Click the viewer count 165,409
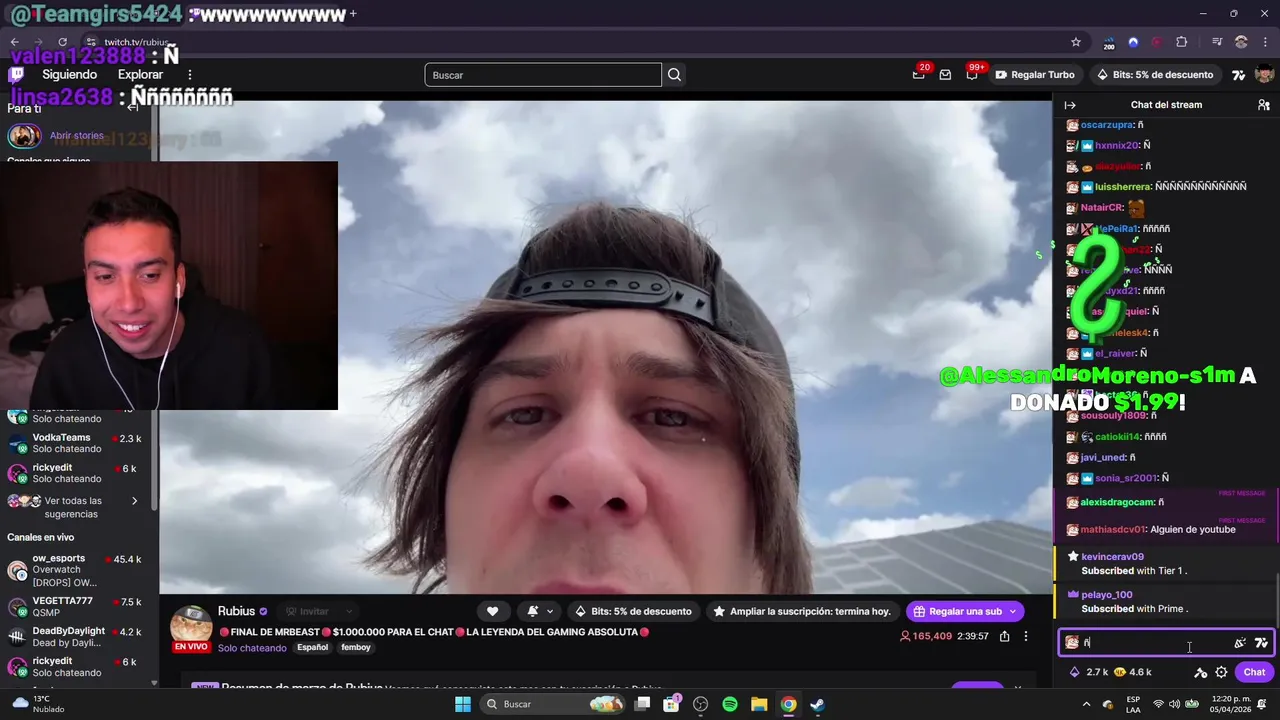 (x=926, y=636)
